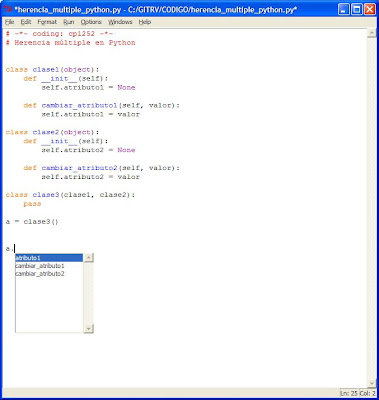Click the 'self.atributo2 = None' line
This screenshot has height=400, width=379.
(x=88, y=150)
